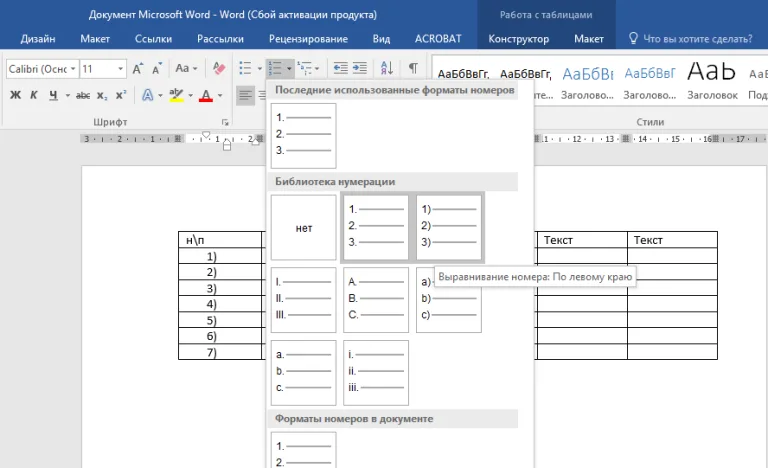Open the Рецензирование ribbon tab

pyautogui.click(x=308, y=39)
